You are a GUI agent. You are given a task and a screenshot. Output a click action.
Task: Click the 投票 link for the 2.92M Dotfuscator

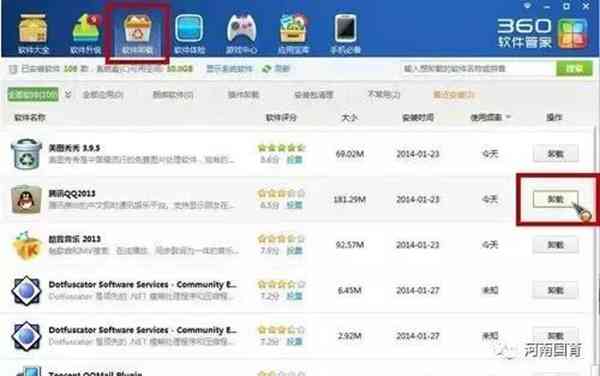295,342
